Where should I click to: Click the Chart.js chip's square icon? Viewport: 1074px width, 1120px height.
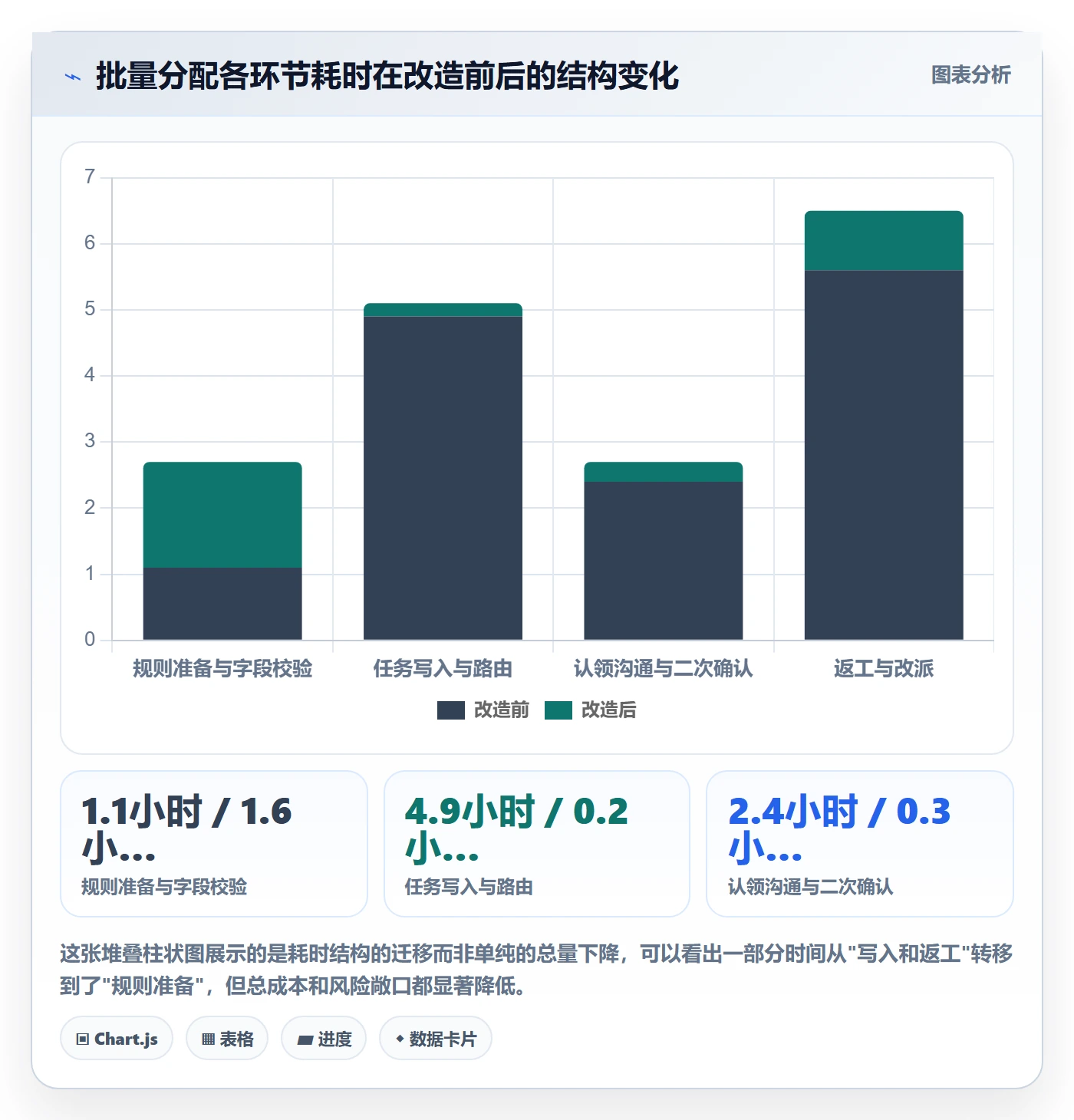tap(83, 1039)
